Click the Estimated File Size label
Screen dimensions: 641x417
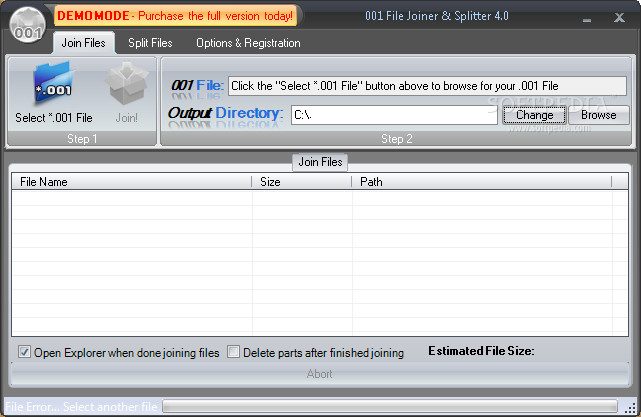[481, 351]
